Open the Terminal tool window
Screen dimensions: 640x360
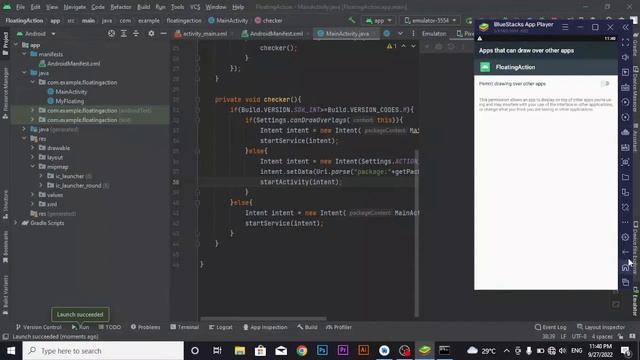185,327
